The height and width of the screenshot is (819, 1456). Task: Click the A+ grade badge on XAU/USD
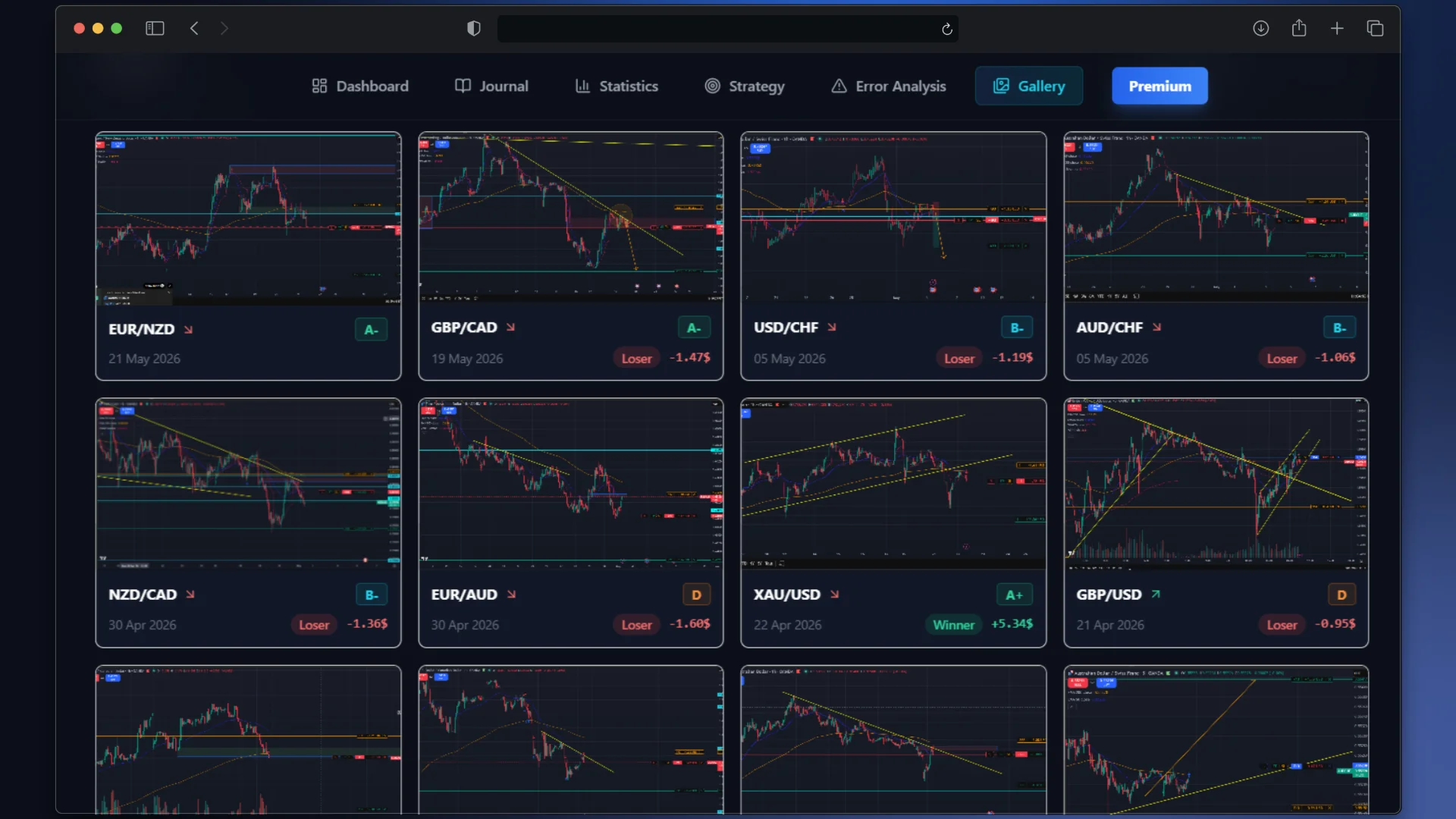[1014, 595]
